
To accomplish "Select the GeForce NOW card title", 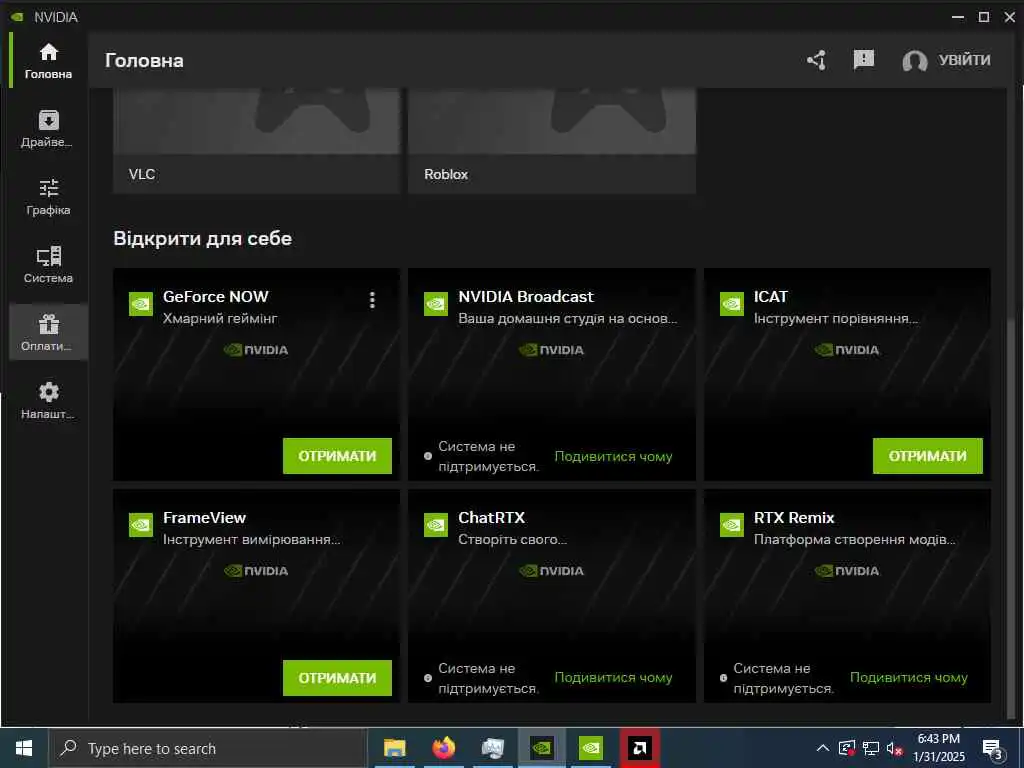I will click(x=216, y=296).
